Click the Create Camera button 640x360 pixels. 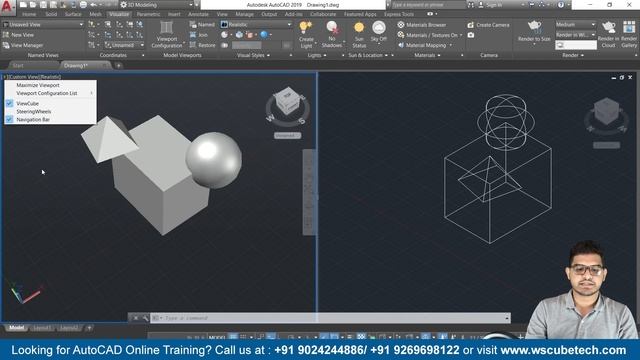click(489, 25)
